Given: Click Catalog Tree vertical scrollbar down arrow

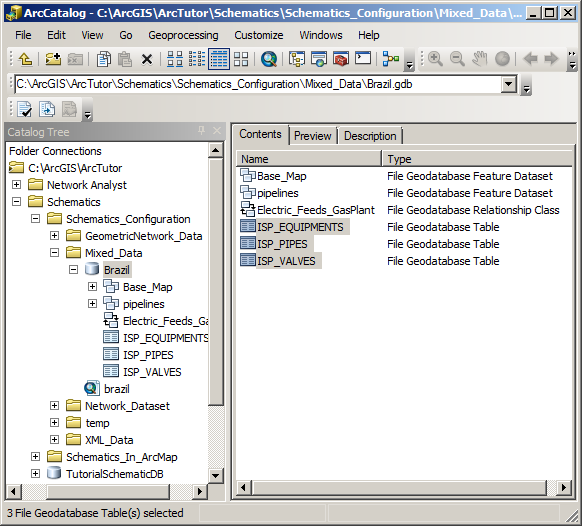Looking at the screenshot, I should click(216, 476).
